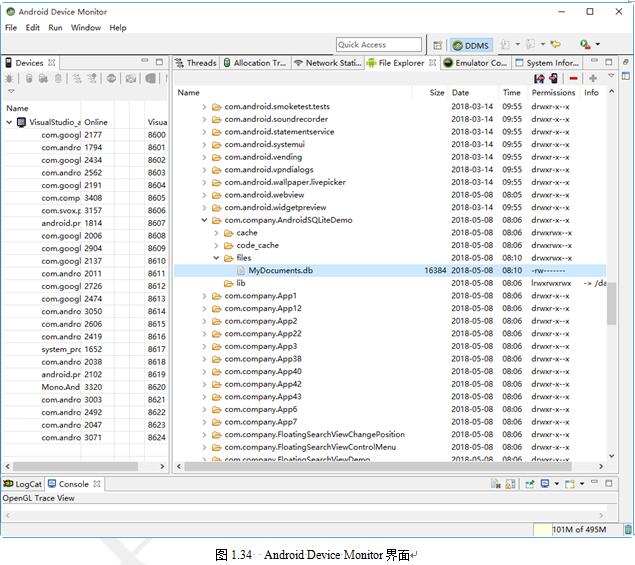Pull a file from the device icon

coord(539,78)
